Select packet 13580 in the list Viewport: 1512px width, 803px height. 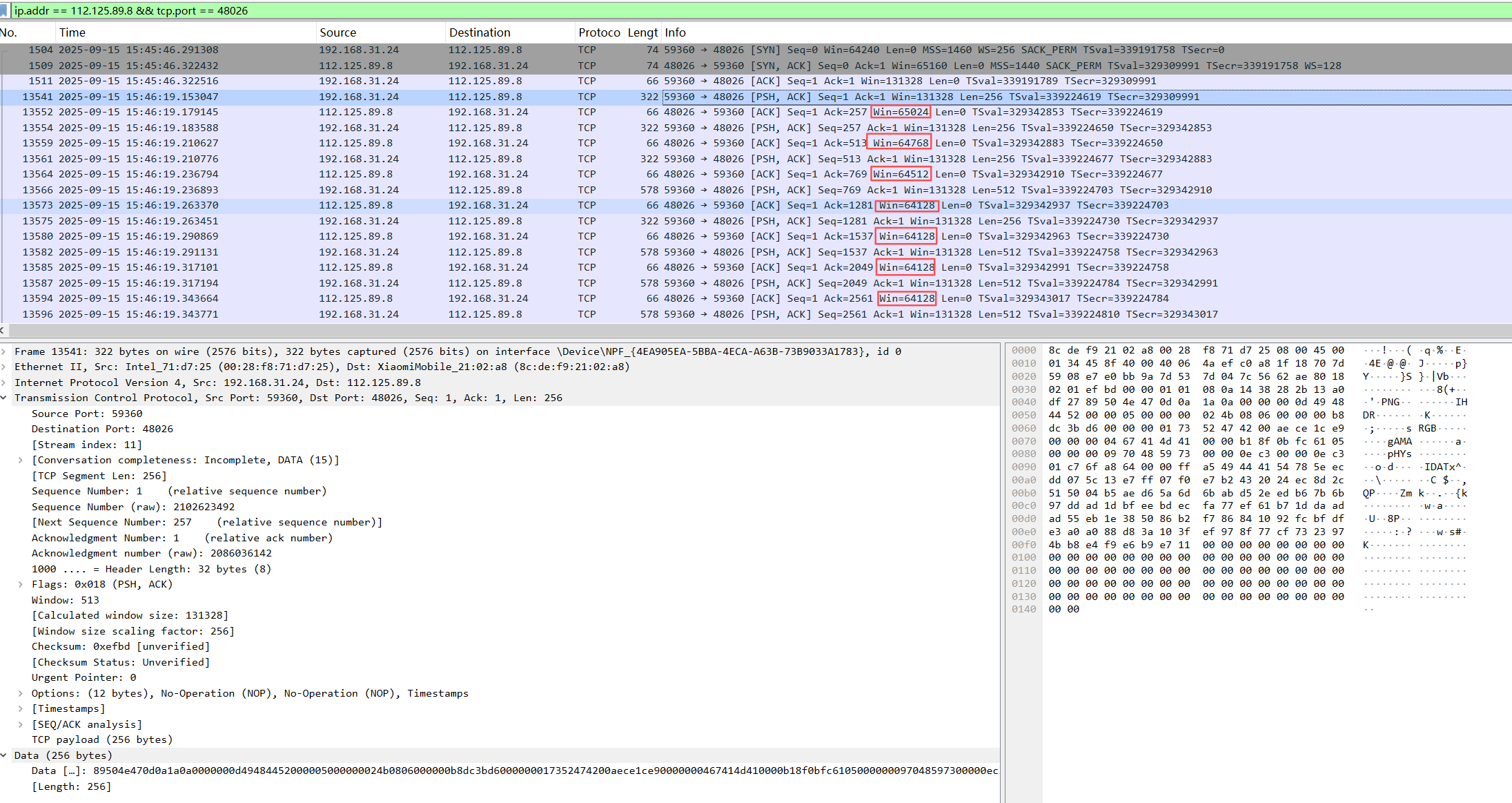[x=756, y=236]
